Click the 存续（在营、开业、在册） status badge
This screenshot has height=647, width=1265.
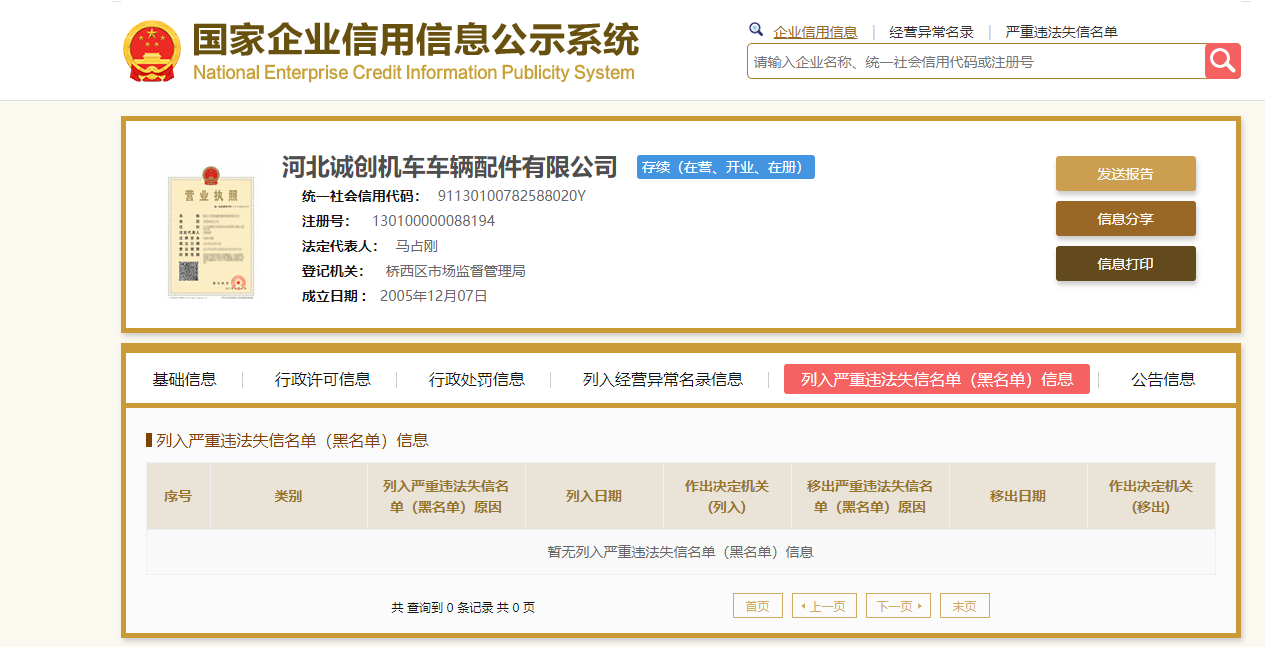click(x=726, y=167)
